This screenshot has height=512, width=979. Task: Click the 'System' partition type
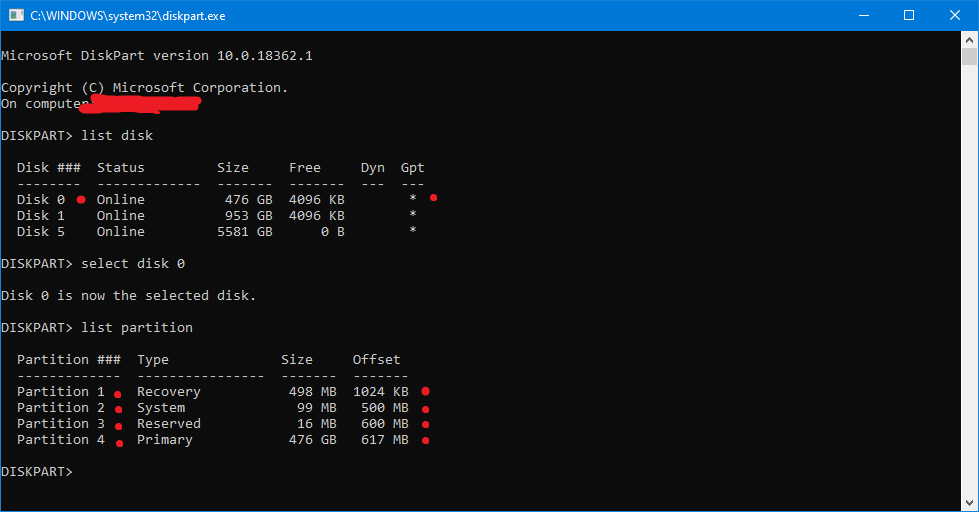pos(161,408)
